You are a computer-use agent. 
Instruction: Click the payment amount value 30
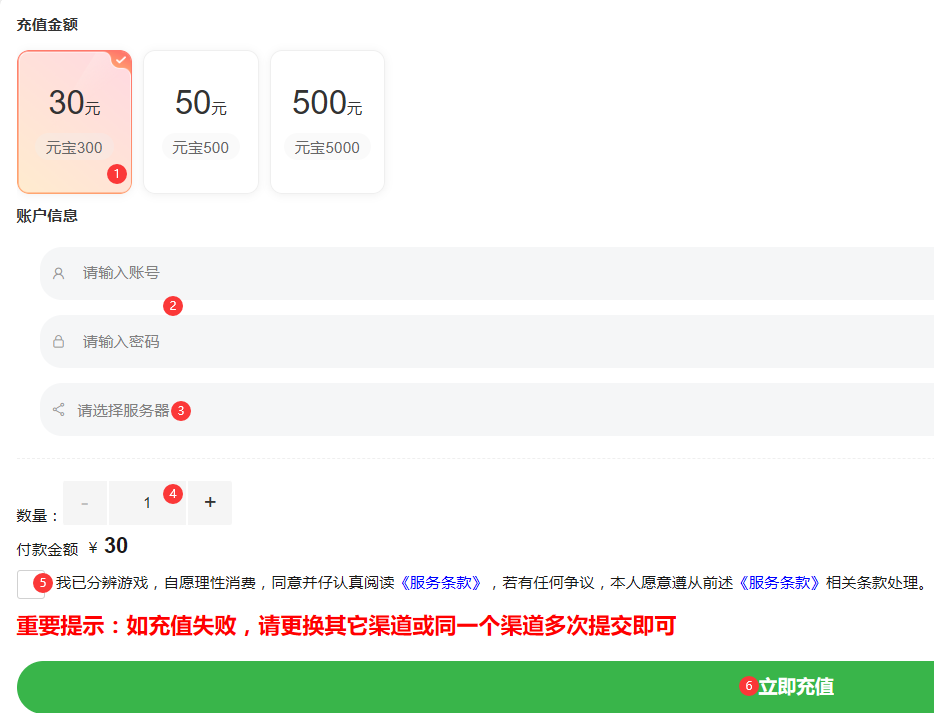click(116, 546)
